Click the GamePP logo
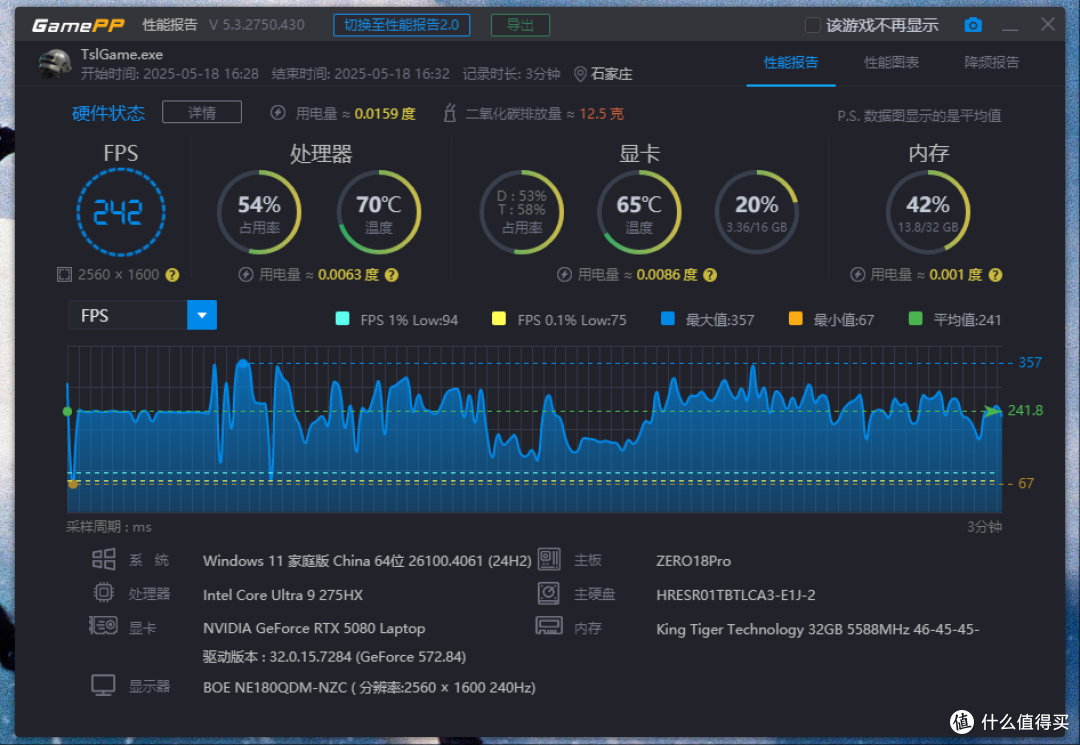The image size is (1080, 745). point(78,25)
